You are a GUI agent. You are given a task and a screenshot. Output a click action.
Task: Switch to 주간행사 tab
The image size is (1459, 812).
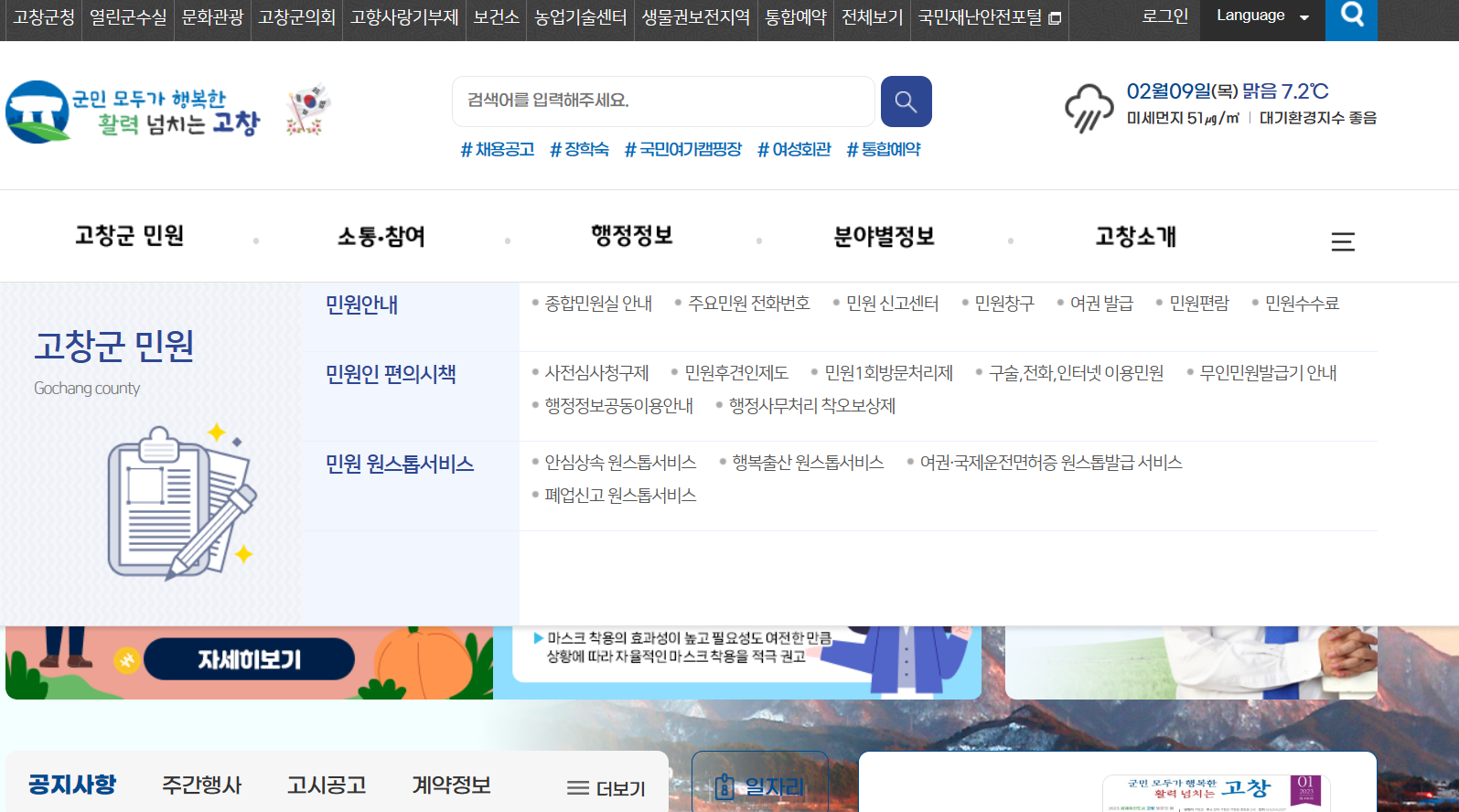point(201,785)
